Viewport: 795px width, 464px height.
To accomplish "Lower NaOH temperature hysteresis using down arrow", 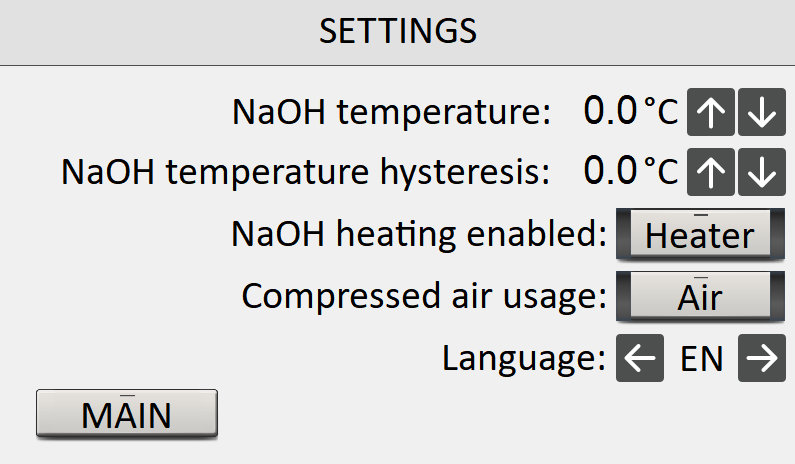I will [761, 172].
